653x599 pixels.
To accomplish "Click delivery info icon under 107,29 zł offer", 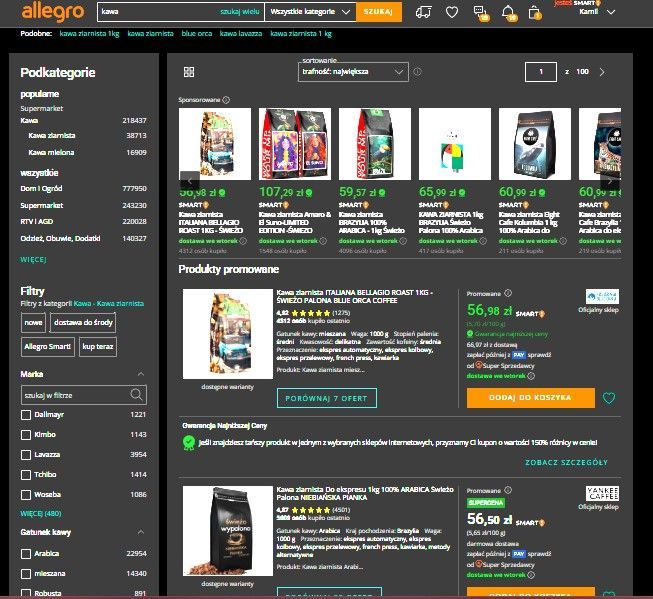I will (323, 241).
